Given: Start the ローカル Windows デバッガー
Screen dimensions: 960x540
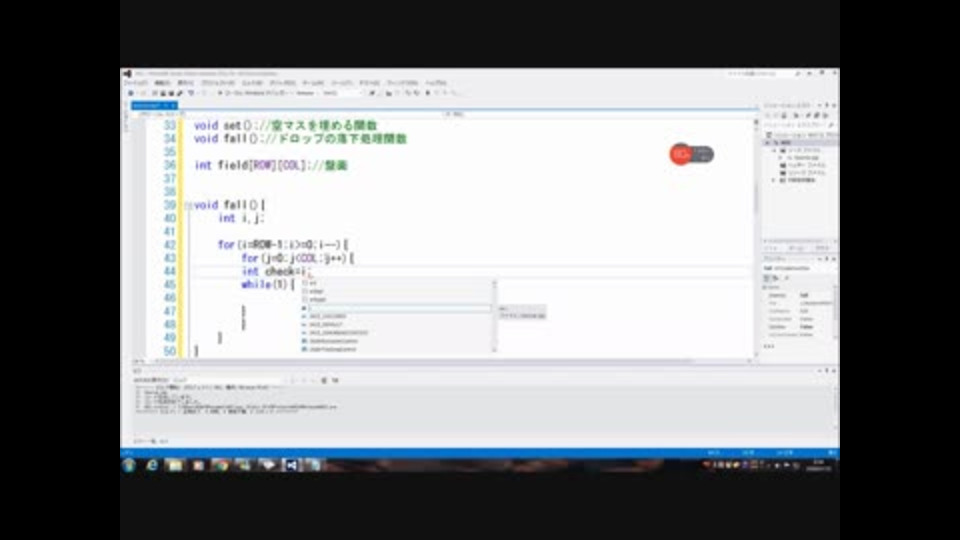Looking at the screenshot, I should tap(255, 93).
